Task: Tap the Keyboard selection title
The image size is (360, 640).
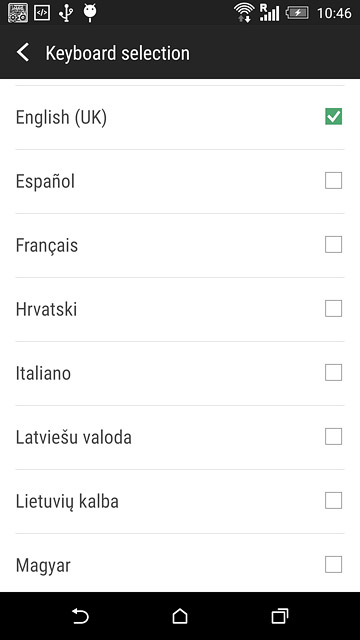Action: point(118,53)
